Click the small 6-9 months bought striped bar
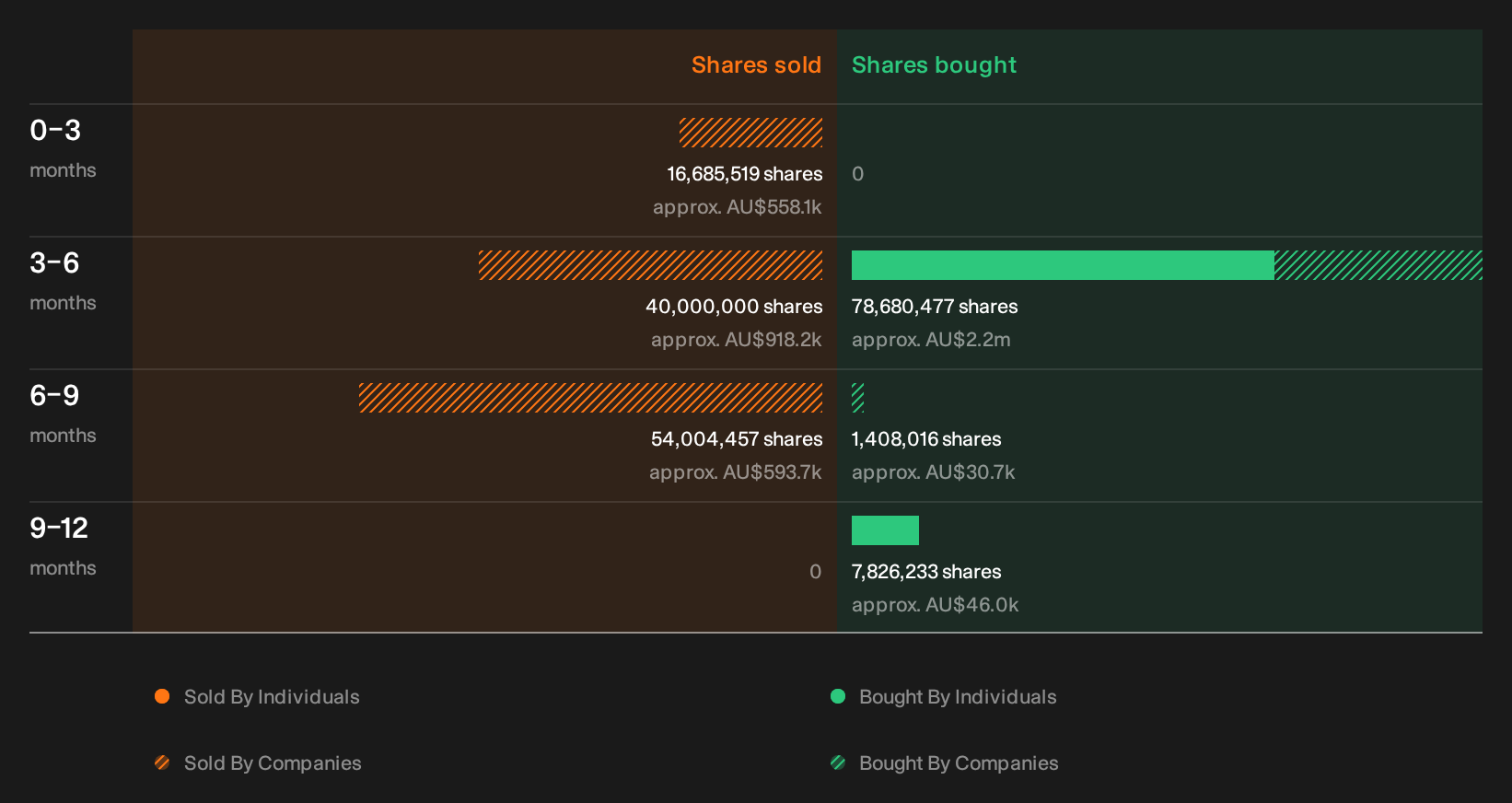The width and height of the screenshot is (1512, 803). click(858, 398)
